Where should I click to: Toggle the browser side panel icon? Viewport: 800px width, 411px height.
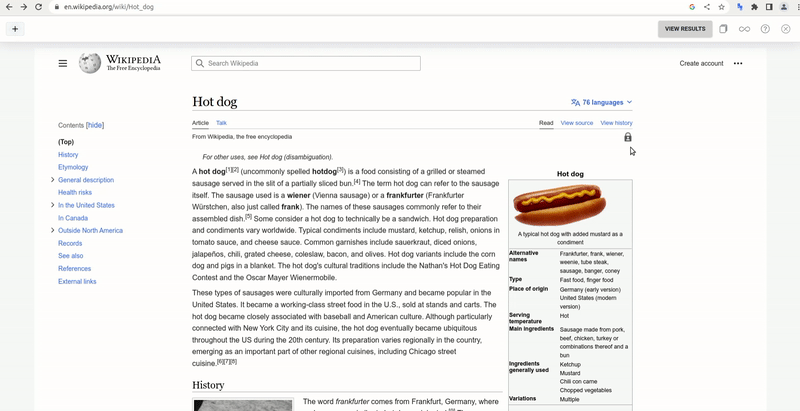[769, 7]
